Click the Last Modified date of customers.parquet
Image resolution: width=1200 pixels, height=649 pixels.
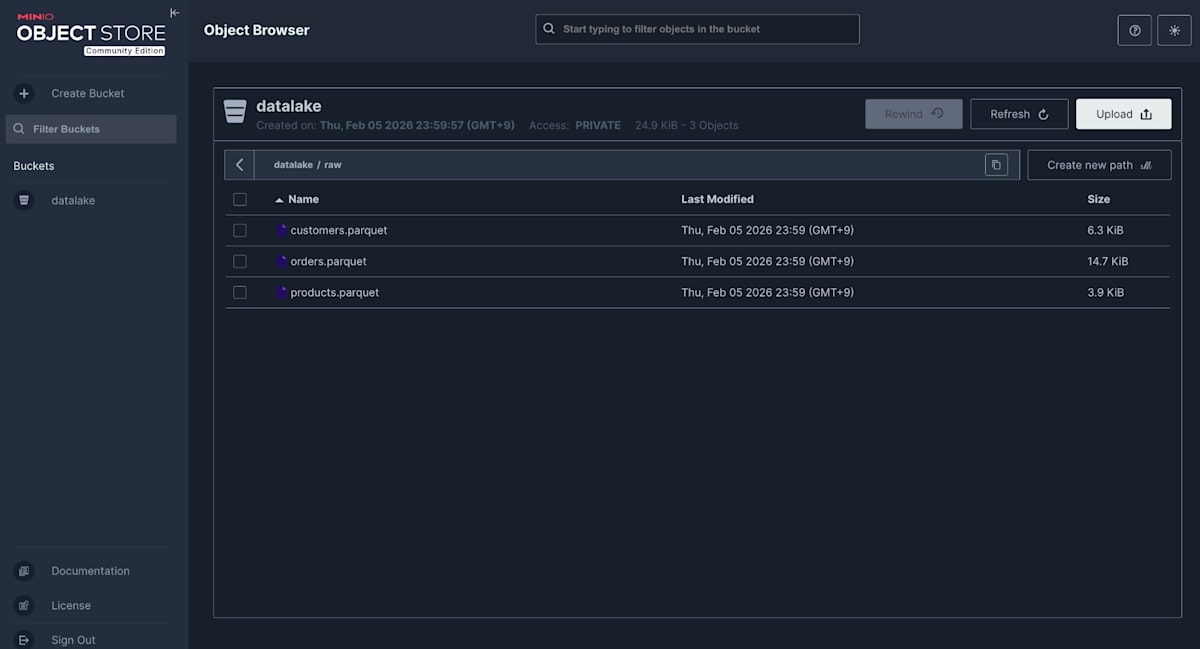(768, 230)
